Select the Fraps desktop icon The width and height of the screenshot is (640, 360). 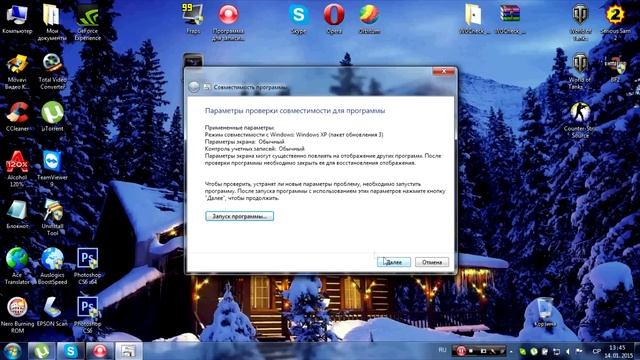[x=193, y=19]
